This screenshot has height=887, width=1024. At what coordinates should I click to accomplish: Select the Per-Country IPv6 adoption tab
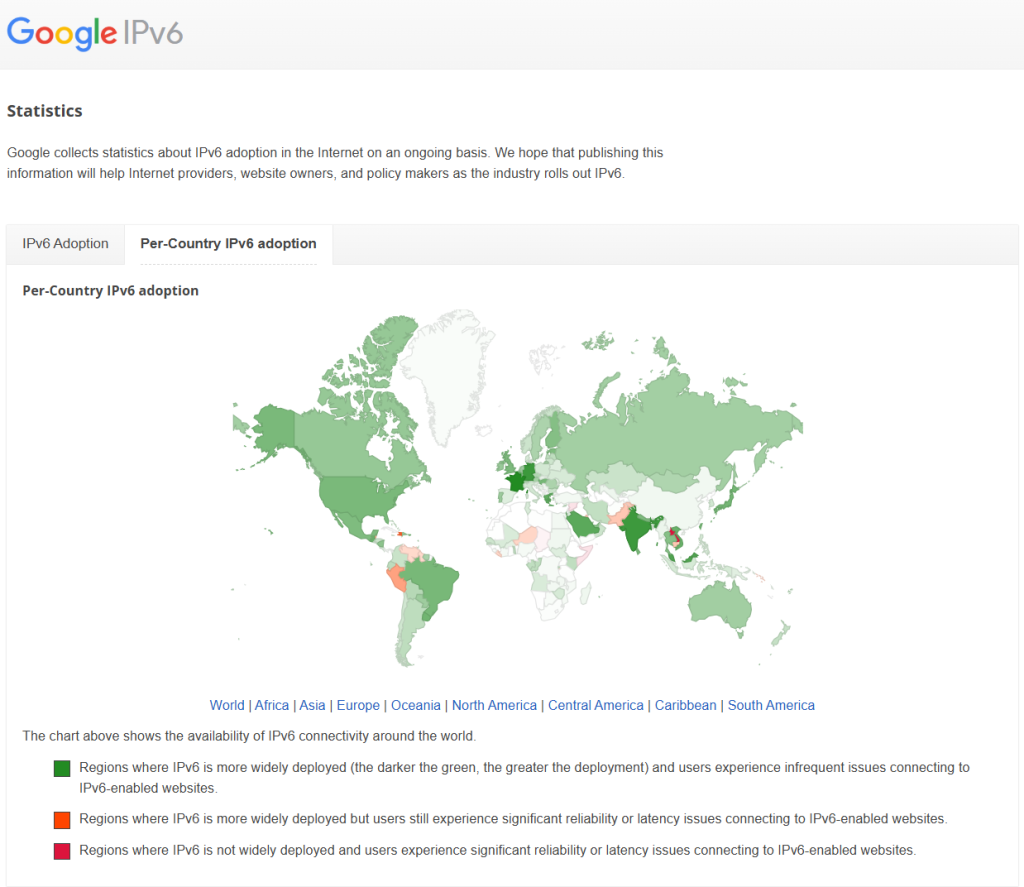coord(228,244)
